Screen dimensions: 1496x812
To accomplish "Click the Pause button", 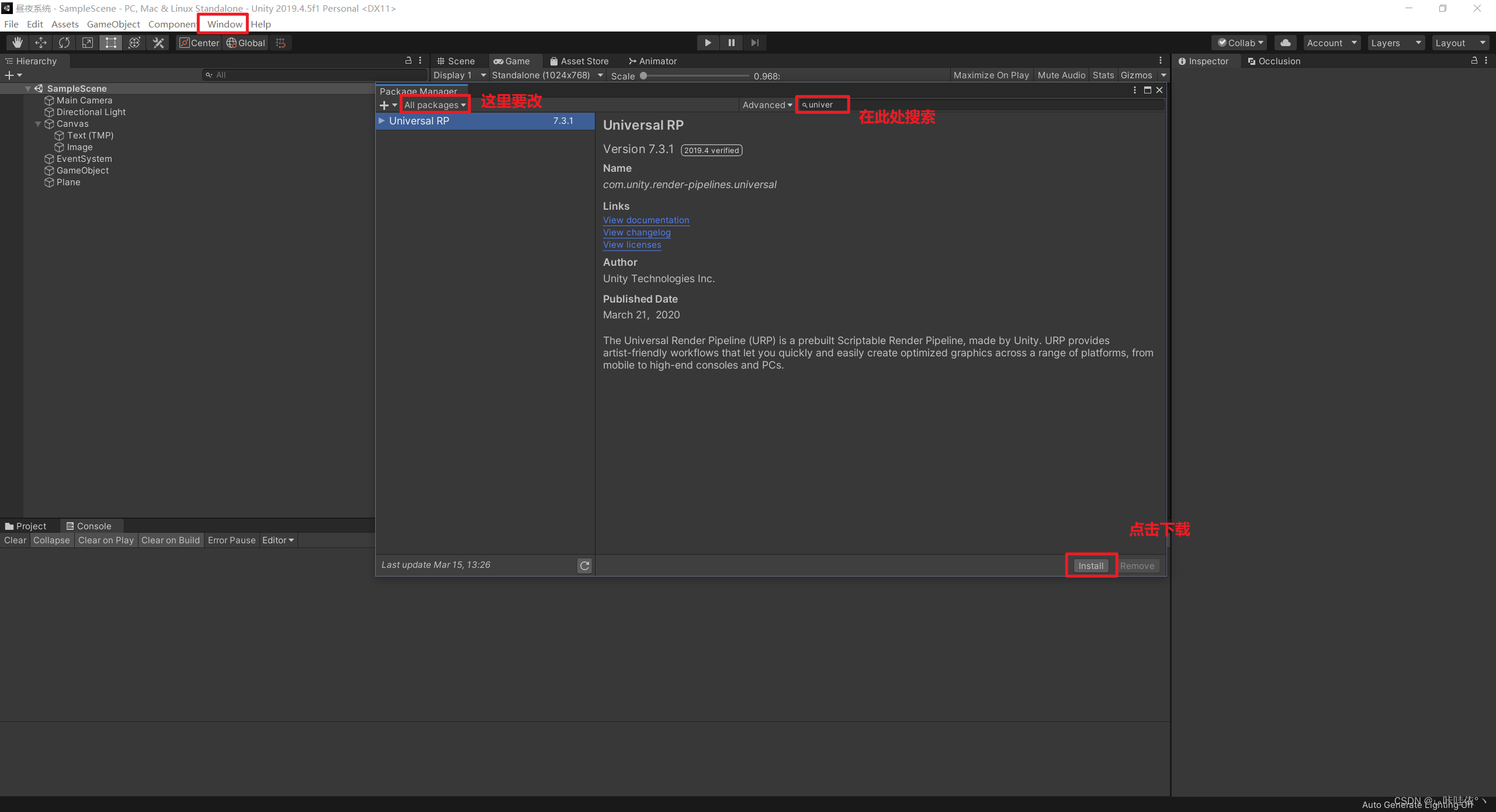I will 731,43.
